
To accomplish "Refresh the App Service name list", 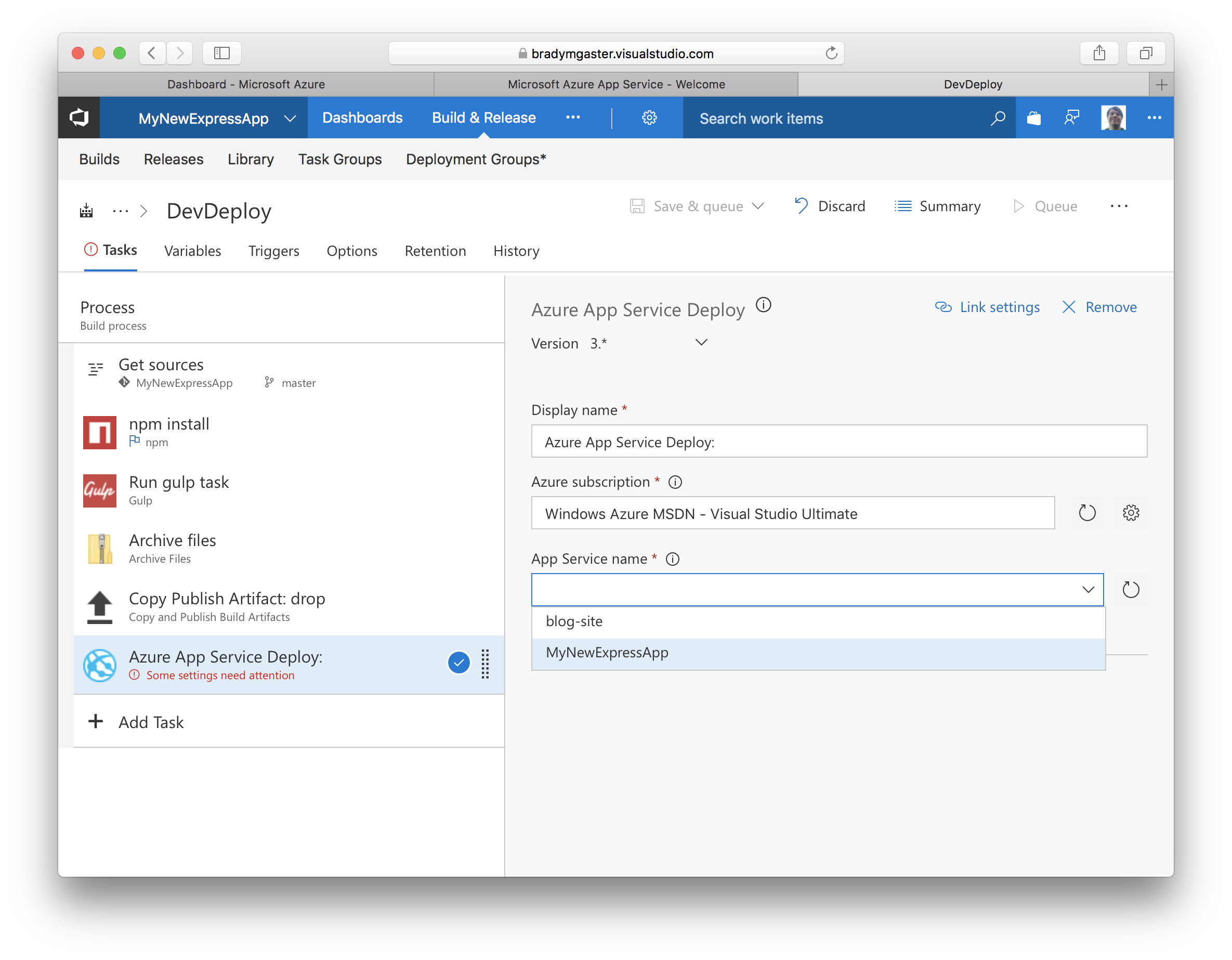I will point(1131,590).
